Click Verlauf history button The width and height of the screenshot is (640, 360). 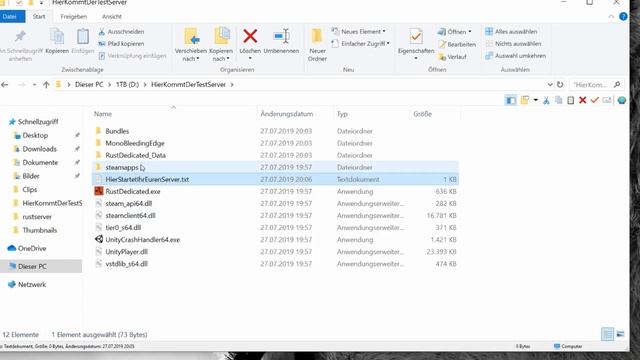tap(452, 57)
